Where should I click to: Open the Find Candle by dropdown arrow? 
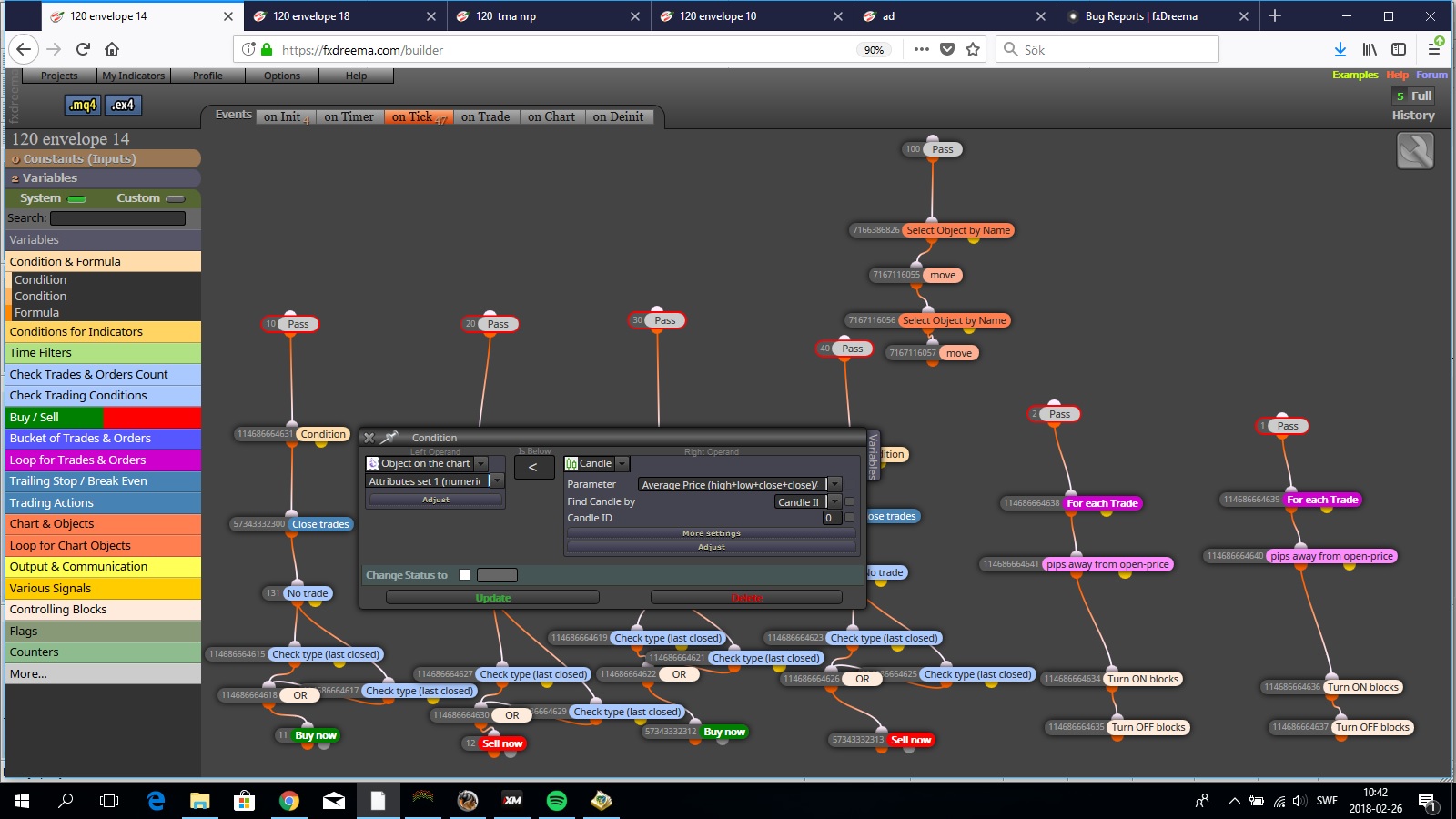click(x=834, y=501)
